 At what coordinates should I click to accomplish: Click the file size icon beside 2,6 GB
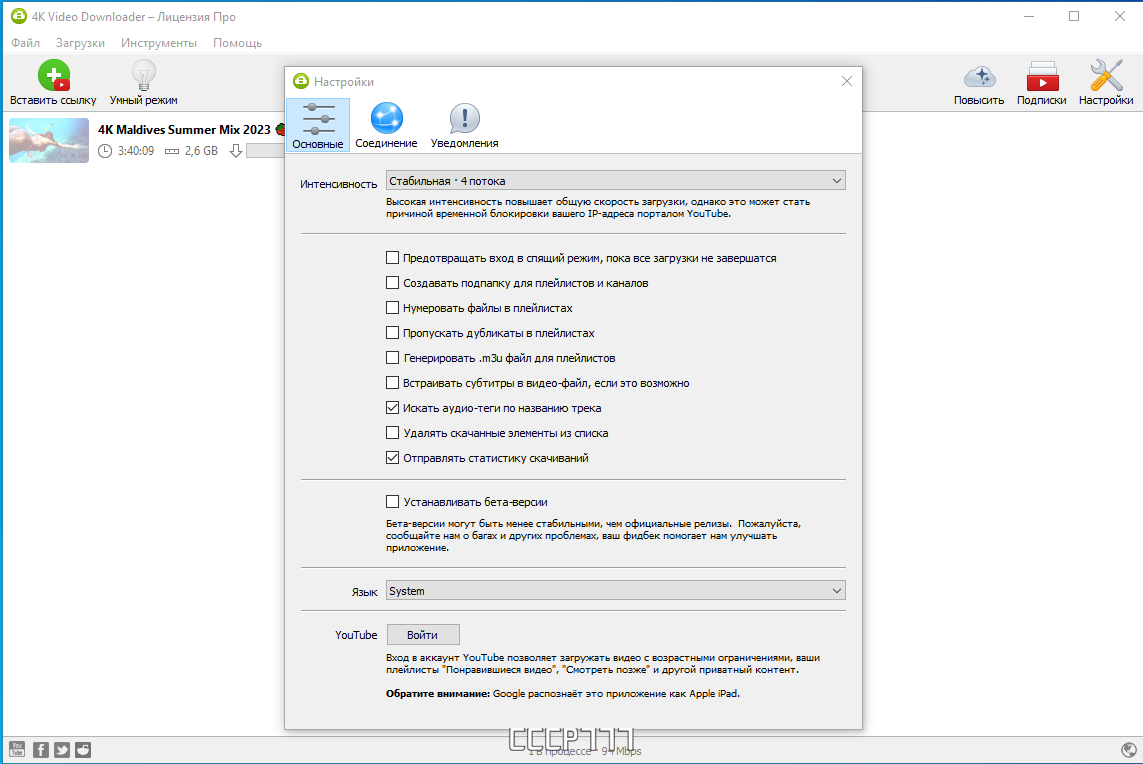(171, 151)
